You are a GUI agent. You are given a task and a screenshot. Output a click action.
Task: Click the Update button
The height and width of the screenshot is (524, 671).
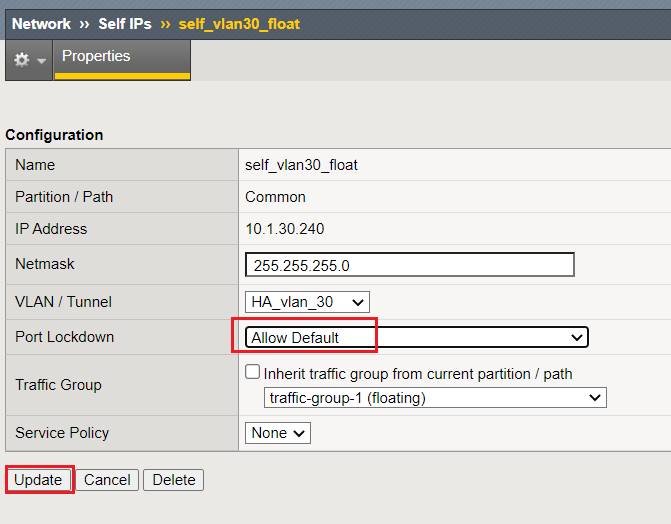click(38, 480)
